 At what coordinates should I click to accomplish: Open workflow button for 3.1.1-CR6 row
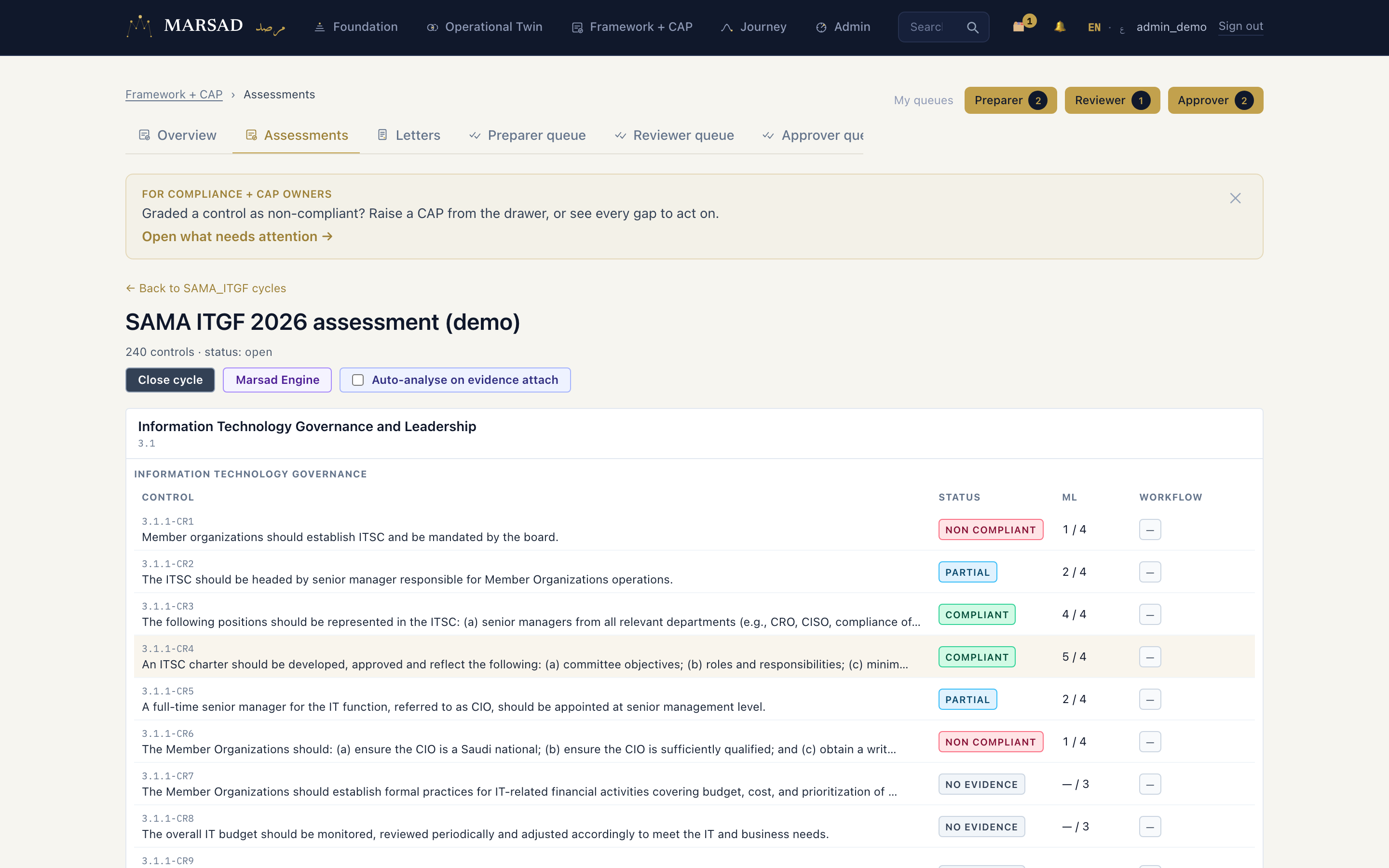tap(1150, 742)
